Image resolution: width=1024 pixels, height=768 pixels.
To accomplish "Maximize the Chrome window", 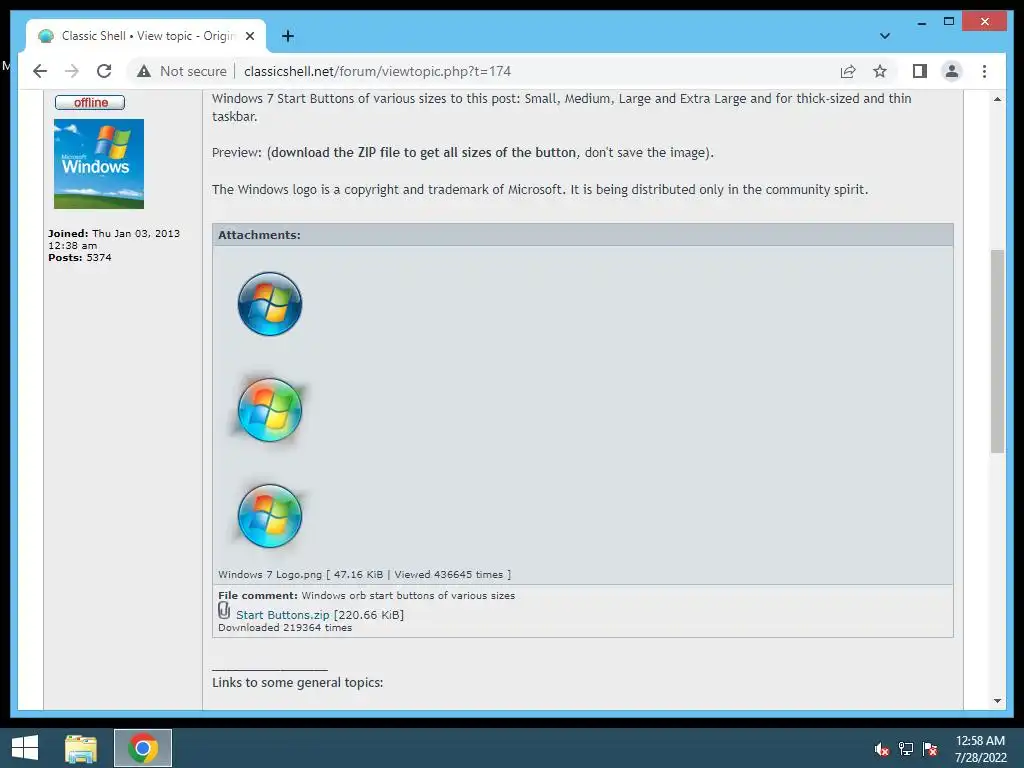I will (949, 22).
